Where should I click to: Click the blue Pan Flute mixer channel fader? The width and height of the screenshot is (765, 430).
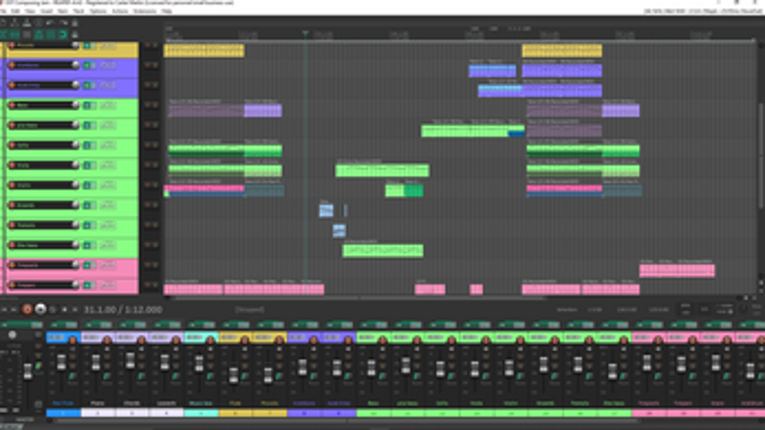(x=61, y=363)
